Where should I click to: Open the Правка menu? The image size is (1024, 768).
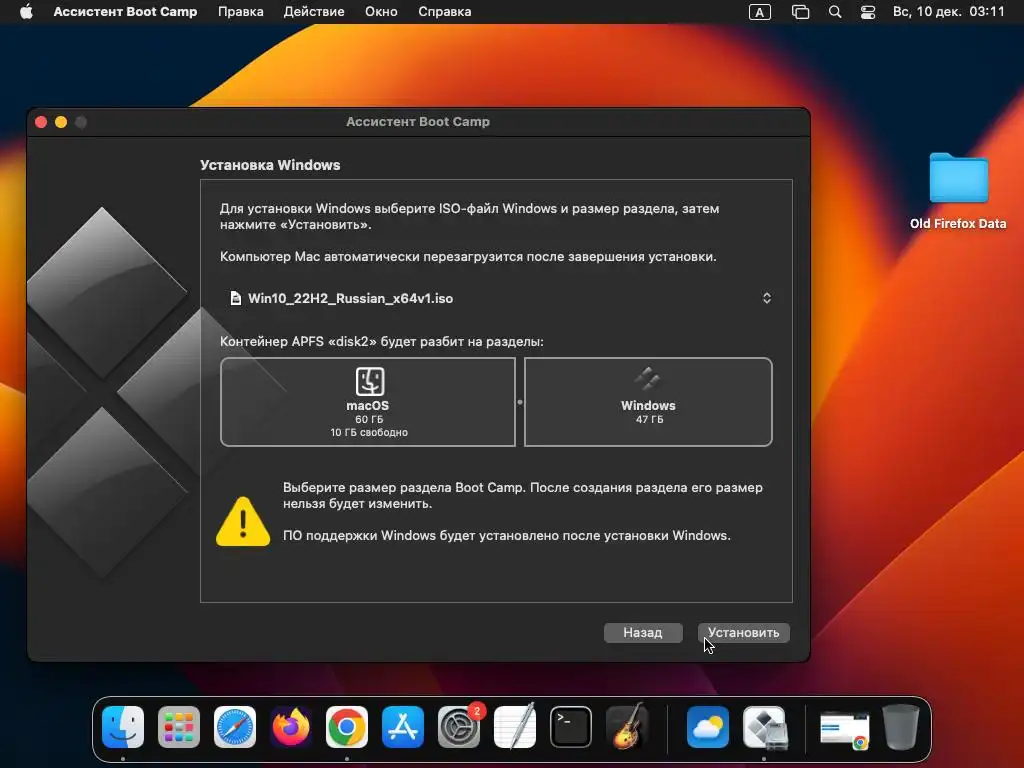240,12
